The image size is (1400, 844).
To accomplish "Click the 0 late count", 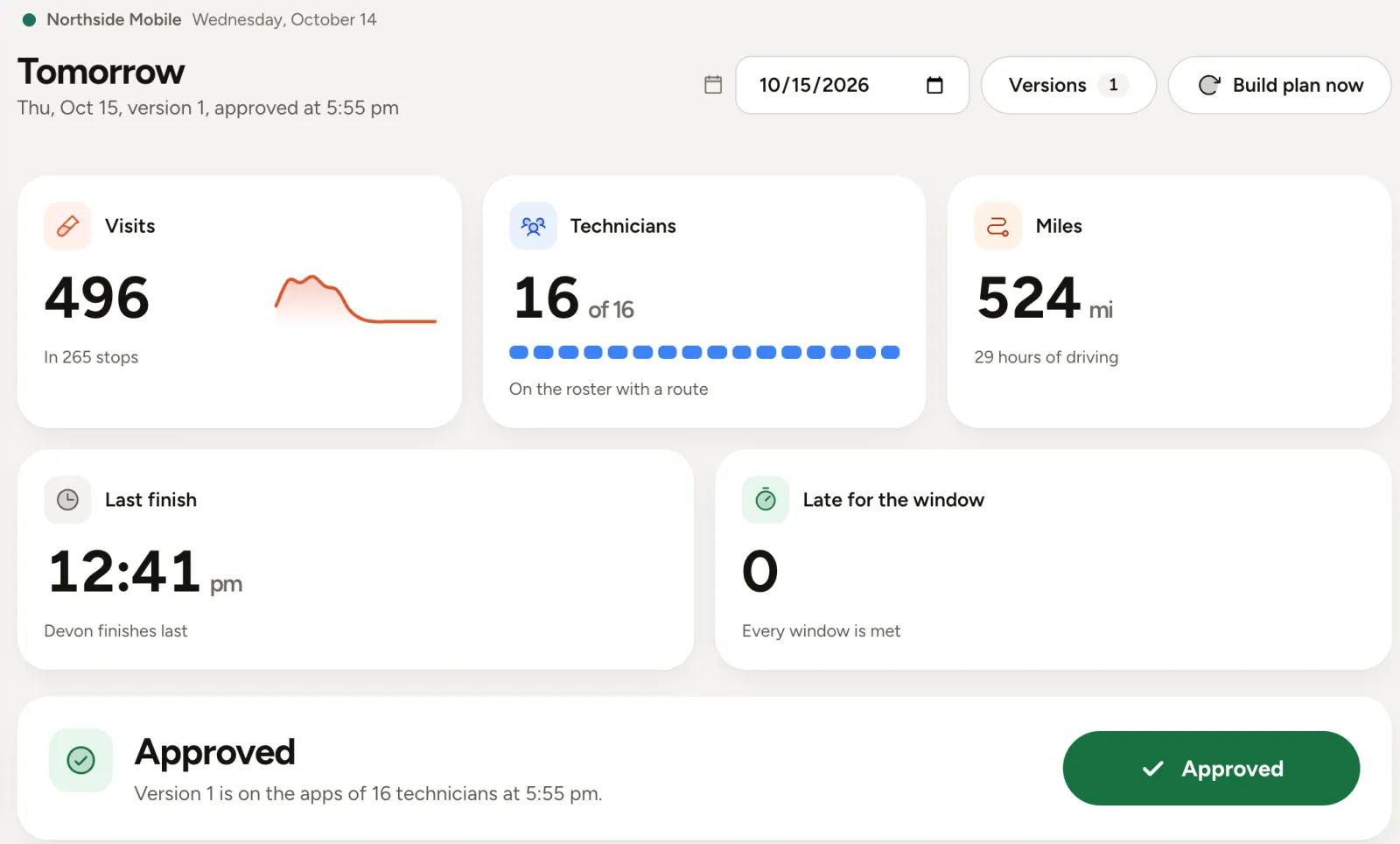I will [760, 572].
